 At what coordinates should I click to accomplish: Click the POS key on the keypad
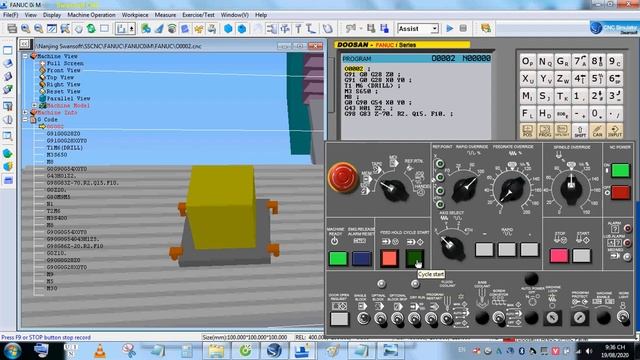tap(528, 131)
